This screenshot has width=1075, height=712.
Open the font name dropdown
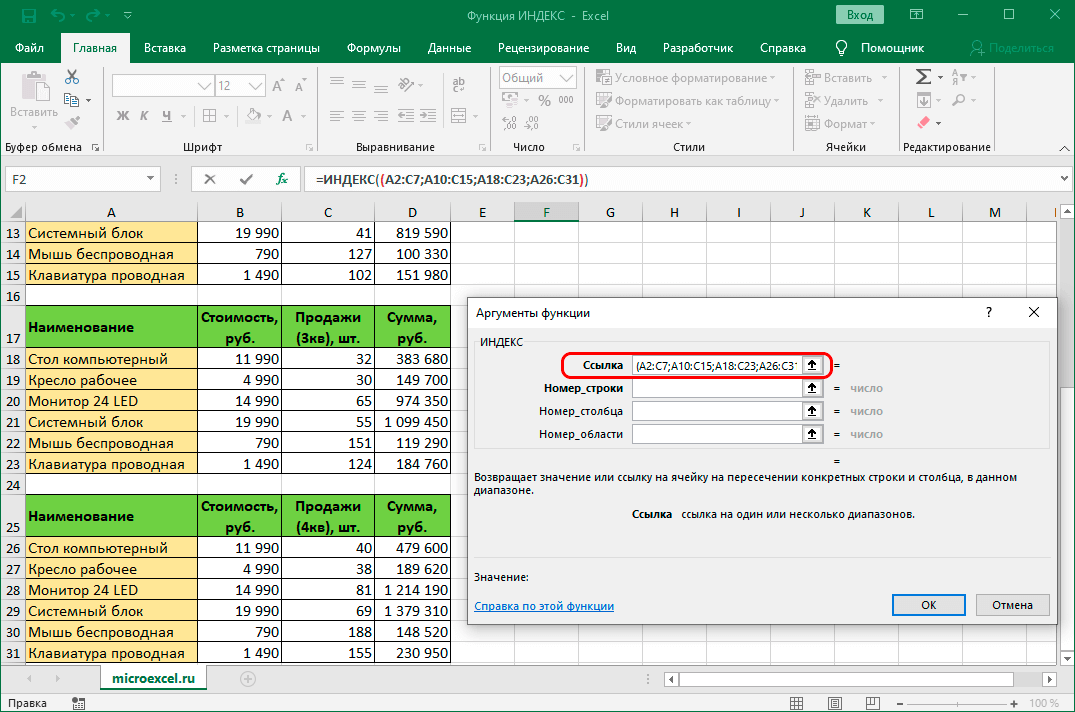tap(204, 86)
